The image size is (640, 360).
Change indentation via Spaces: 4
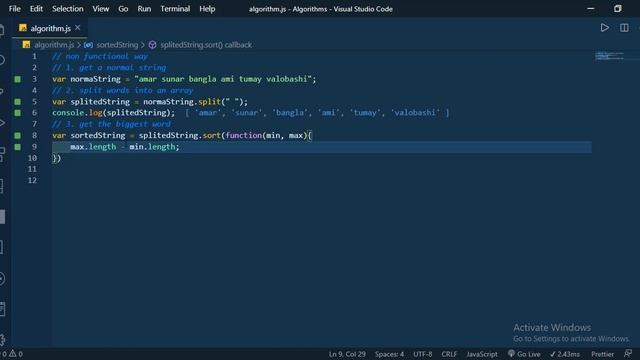389,354
